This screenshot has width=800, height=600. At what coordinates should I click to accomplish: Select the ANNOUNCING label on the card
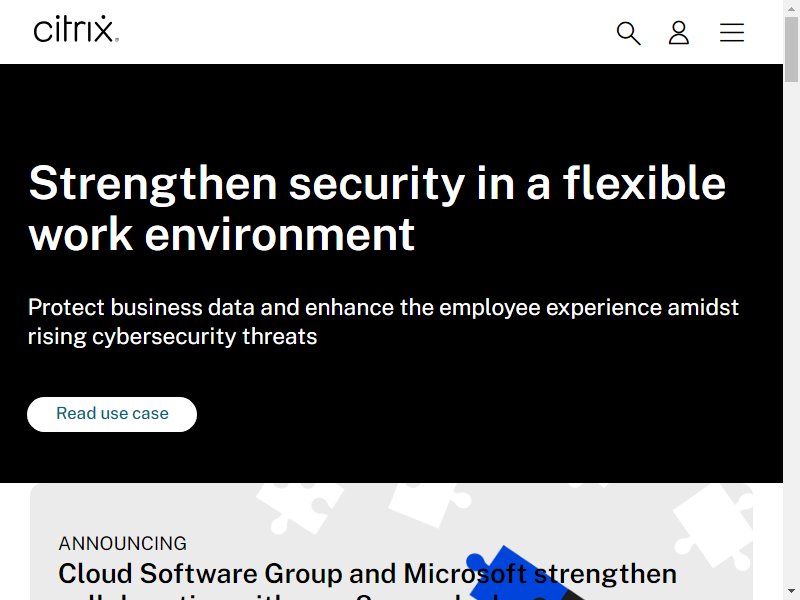122,543
